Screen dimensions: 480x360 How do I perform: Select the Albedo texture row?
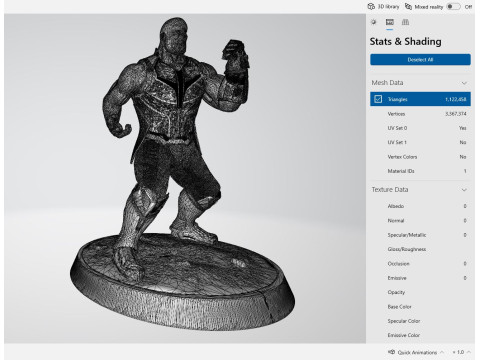click(x=420, y=206)
